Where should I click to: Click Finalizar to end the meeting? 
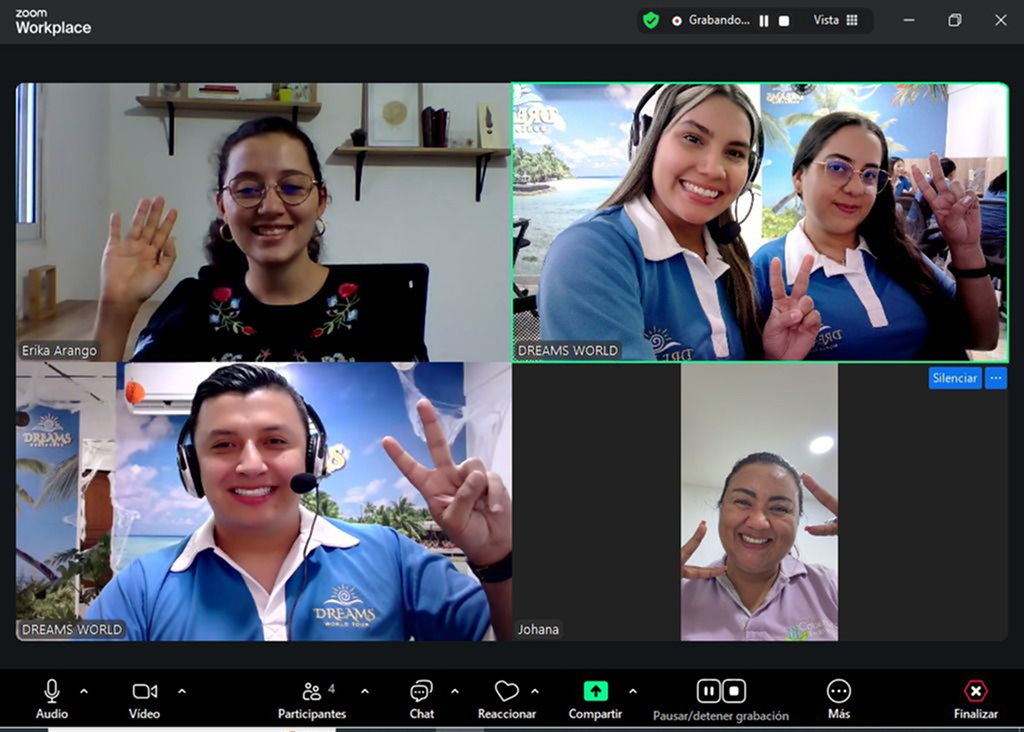coord(975,691)
